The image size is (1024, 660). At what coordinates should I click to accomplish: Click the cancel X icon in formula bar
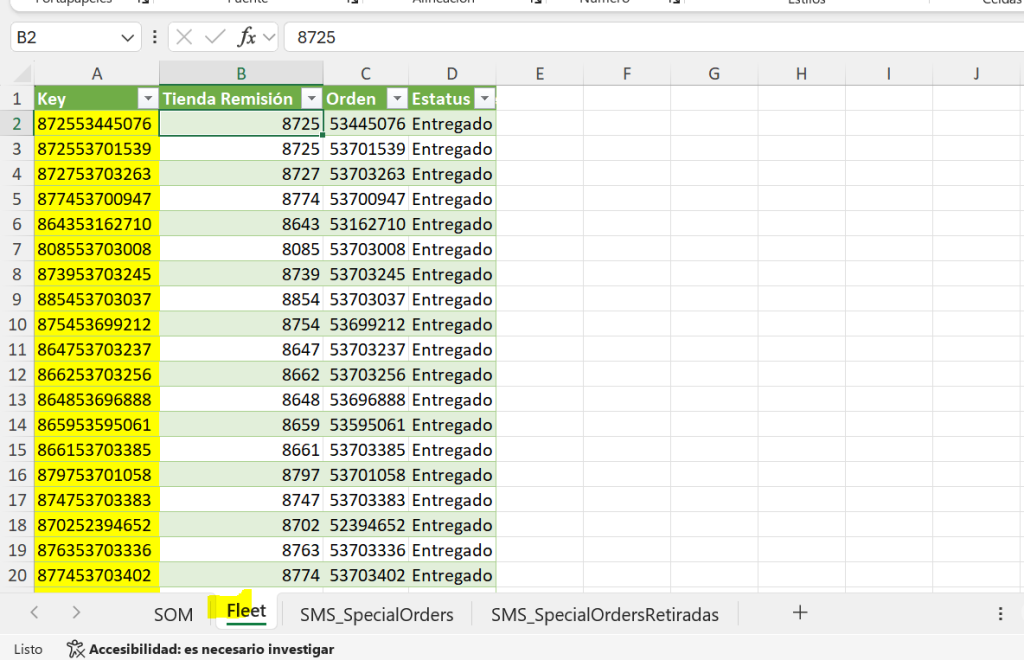click(x=184, y=37)
